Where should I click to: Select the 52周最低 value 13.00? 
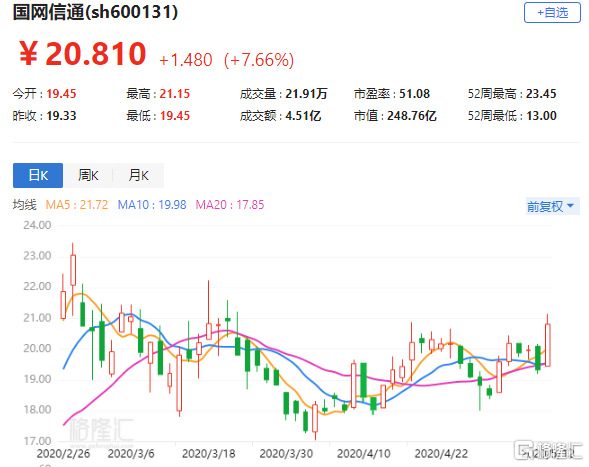(541, 116)
